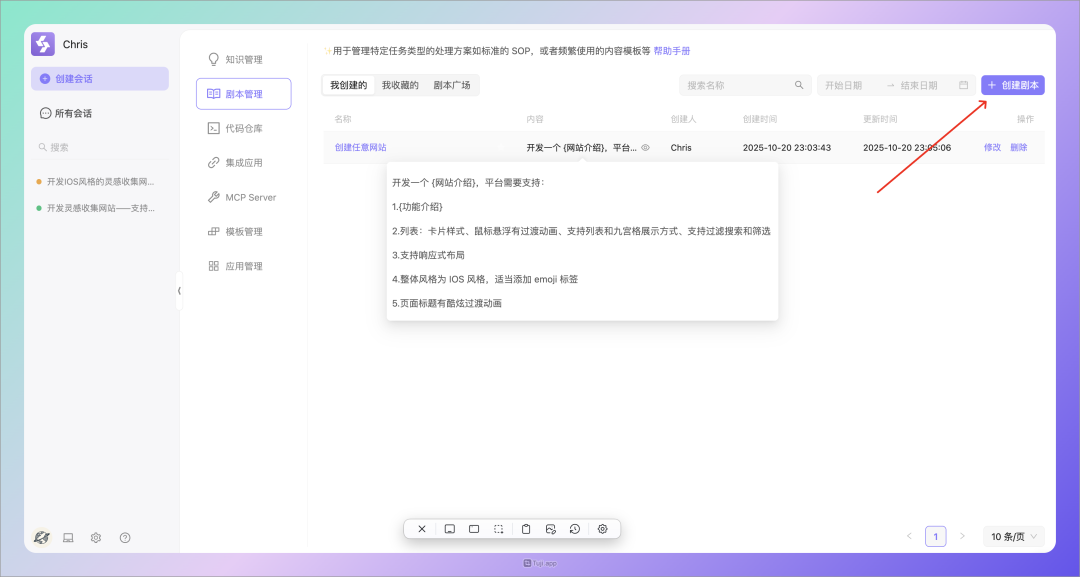Click the search magnifier in 搜索名称 field
Image resolution: width=1080 pixels, height=577 pixels.
[x=799, y=86]
